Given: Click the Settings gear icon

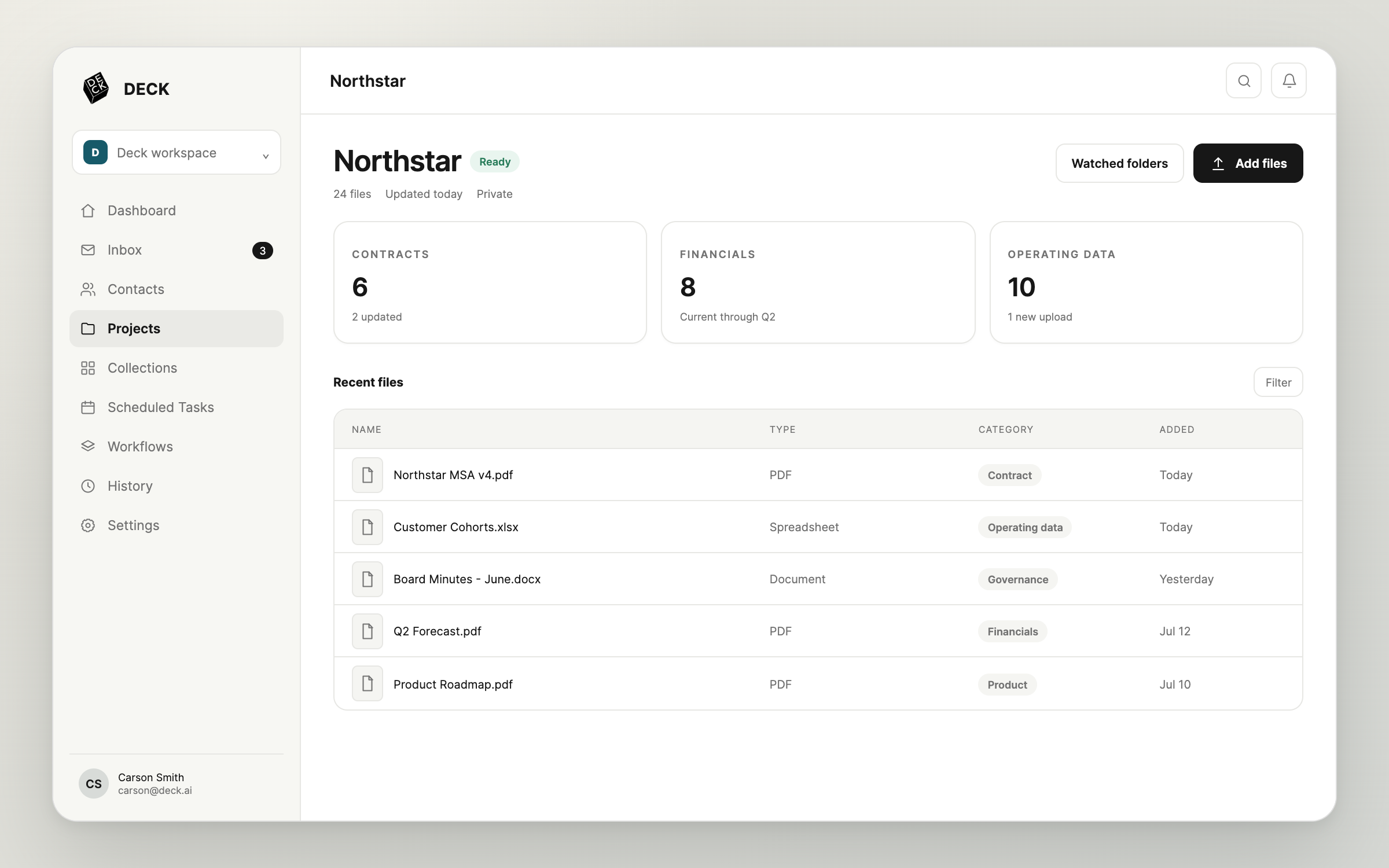Looking at the screenshot, I should pos(88,525).
